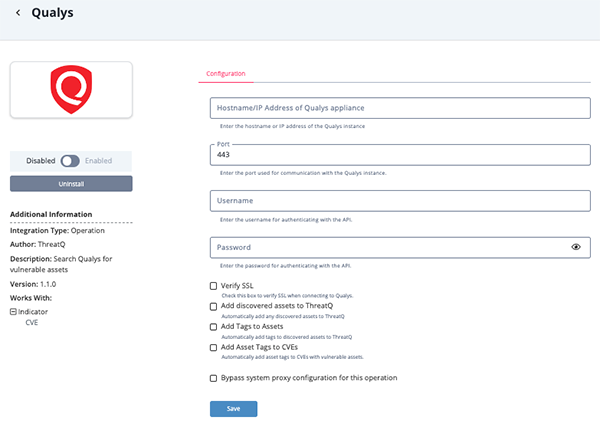This screenshot has height=427, width=600.
Task: Focus the Hostname/IP Address of Qualys appliance field
Action: tap(400, 108)
